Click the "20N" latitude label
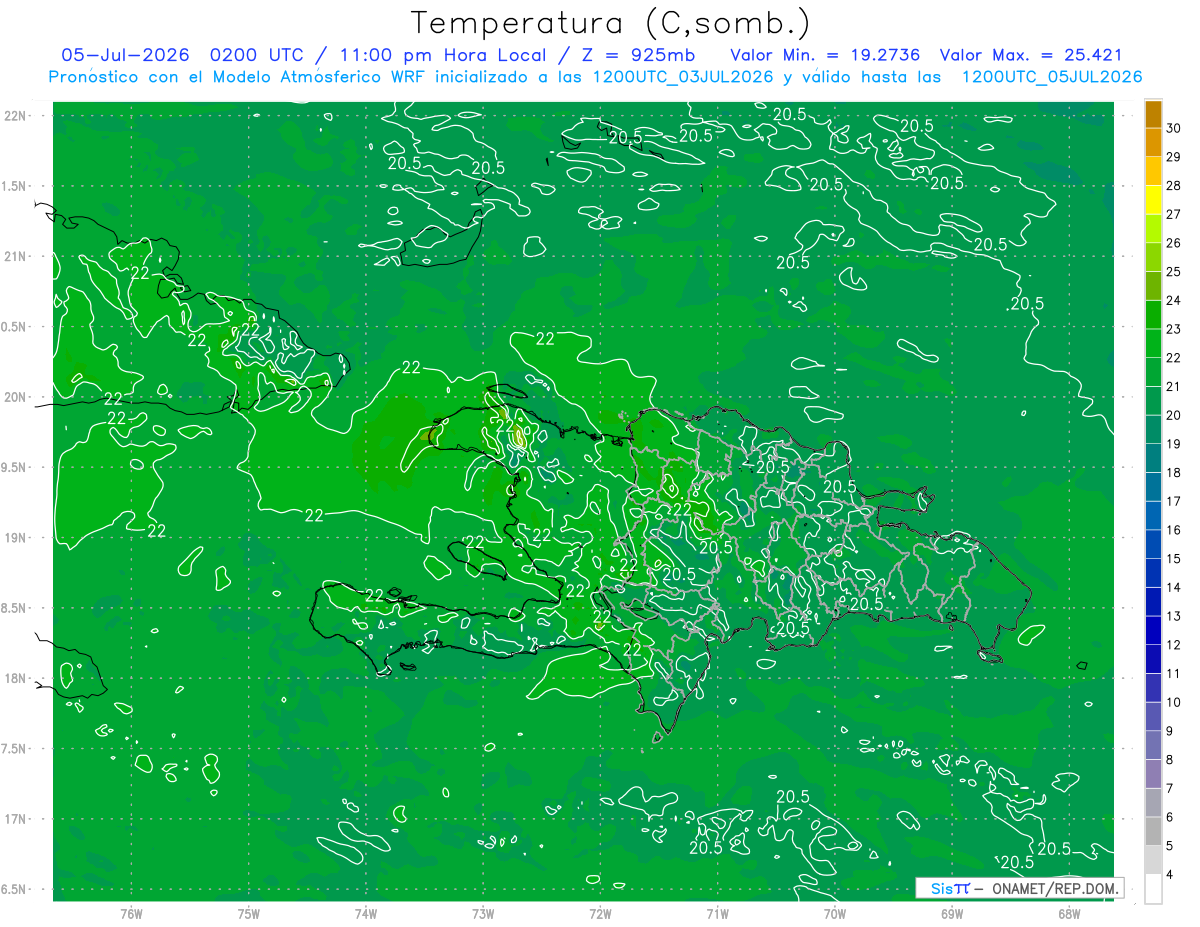 click(x=17, y=397)
